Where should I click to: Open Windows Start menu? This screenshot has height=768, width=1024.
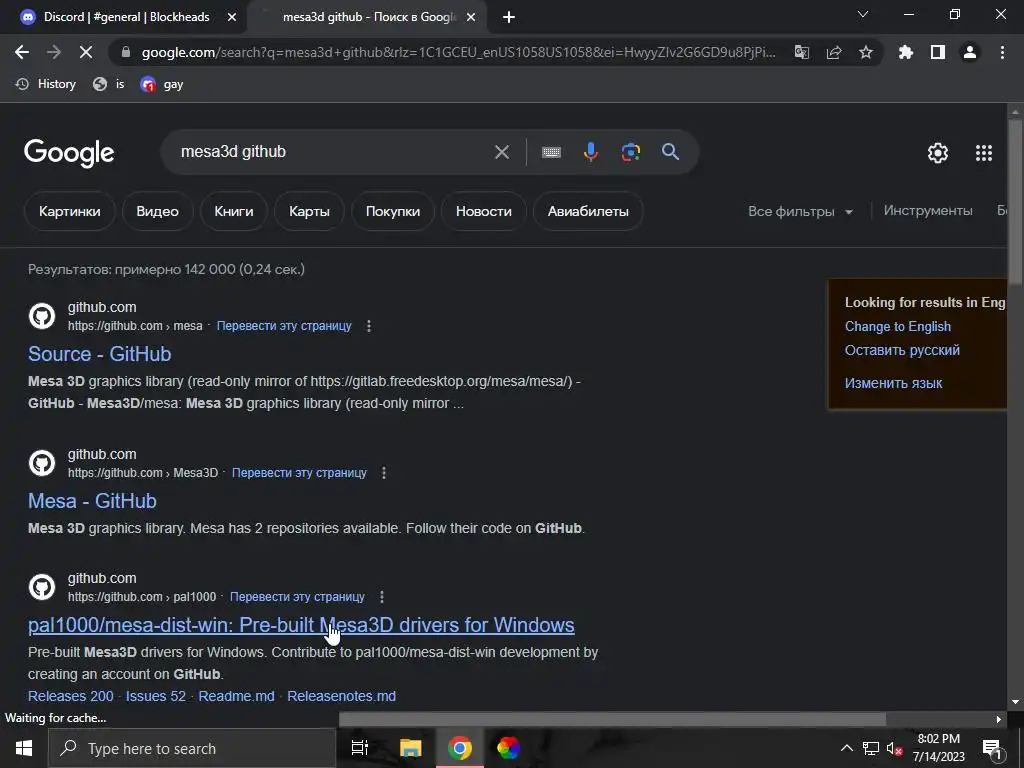click(x=24, y=748)
